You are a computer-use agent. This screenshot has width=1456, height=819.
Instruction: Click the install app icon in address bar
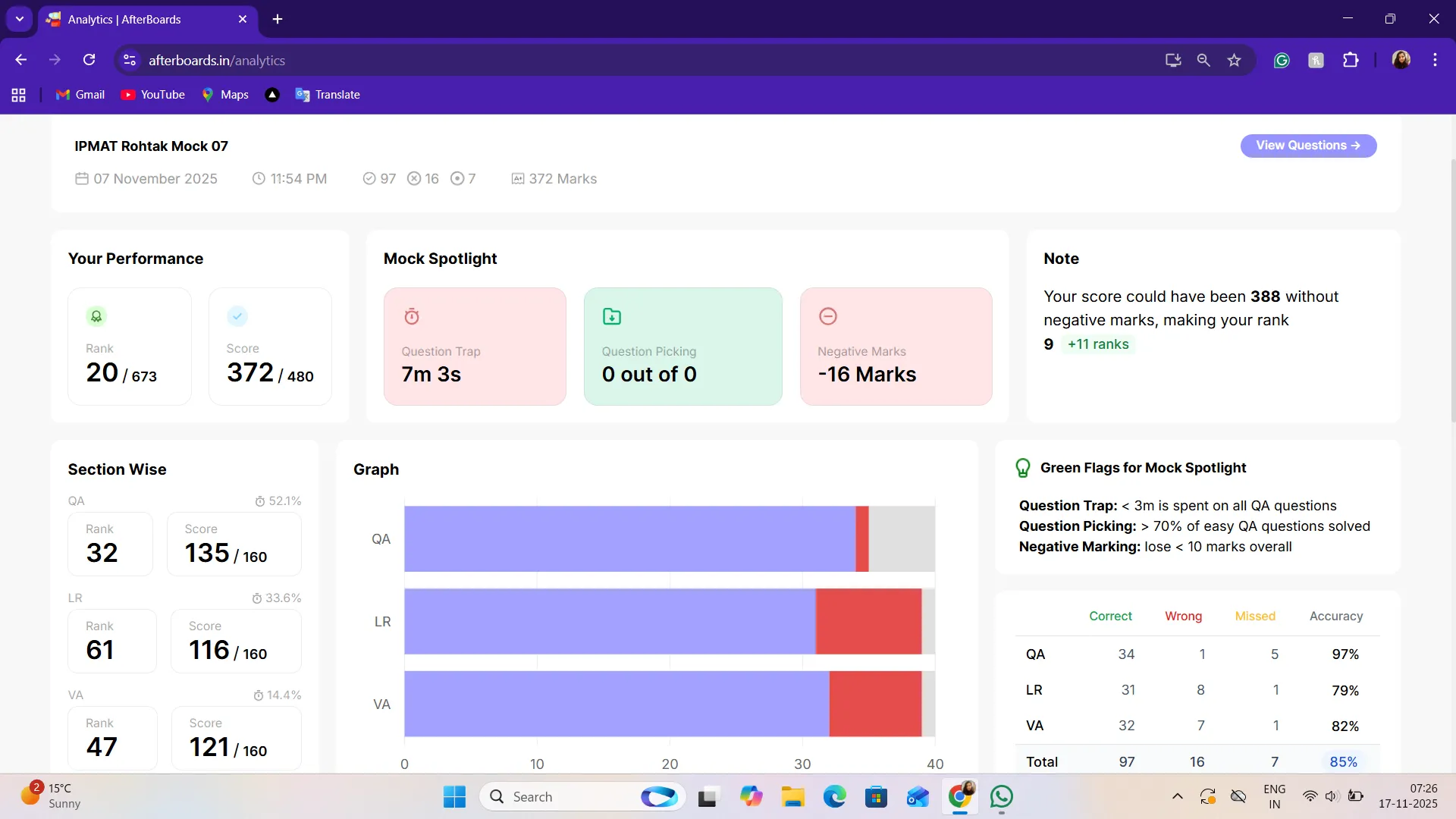1173,60
